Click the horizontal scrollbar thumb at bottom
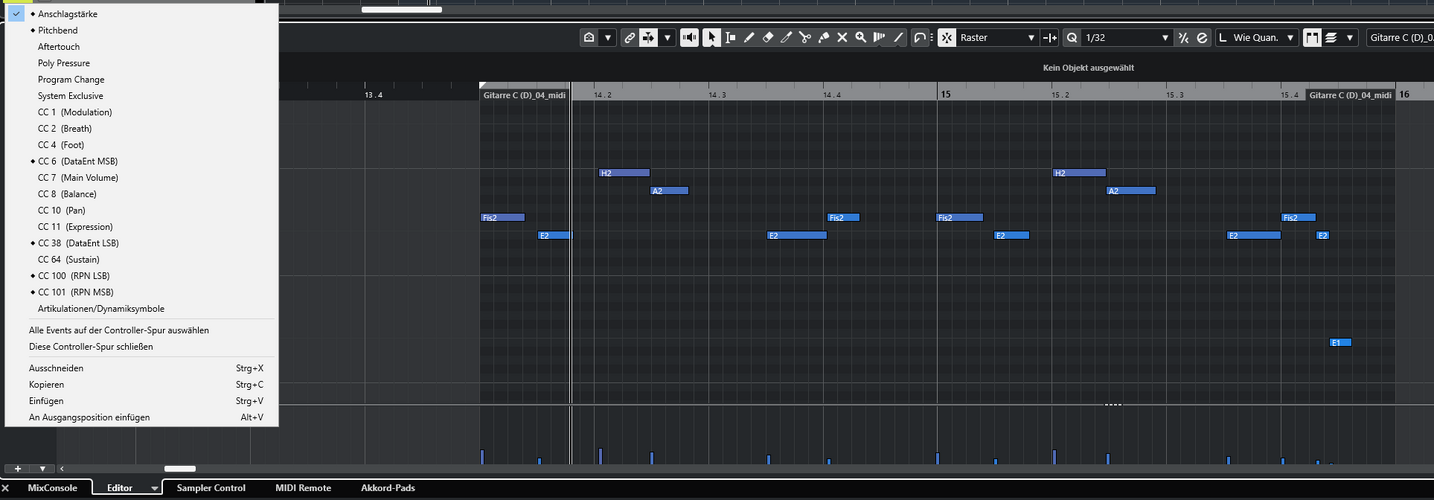The height and width of the screenshot is (500, 1434). [x=180, y=468]
